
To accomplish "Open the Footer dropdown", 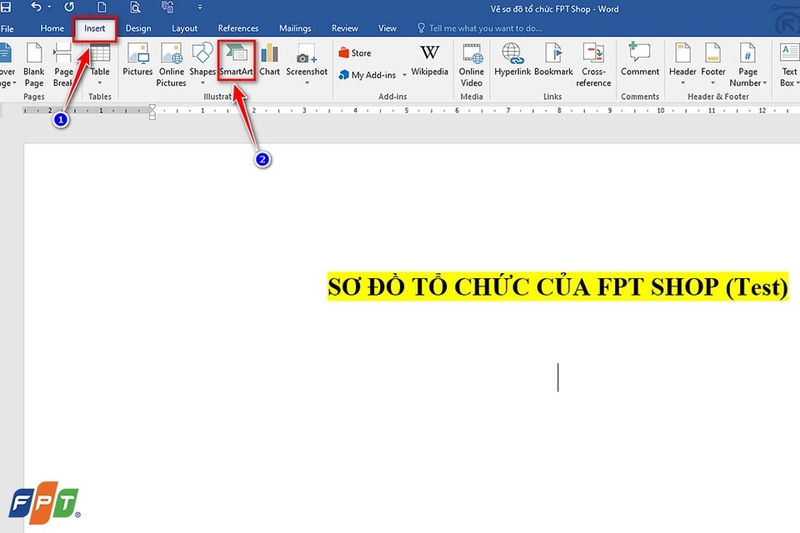I will point(713,64).
